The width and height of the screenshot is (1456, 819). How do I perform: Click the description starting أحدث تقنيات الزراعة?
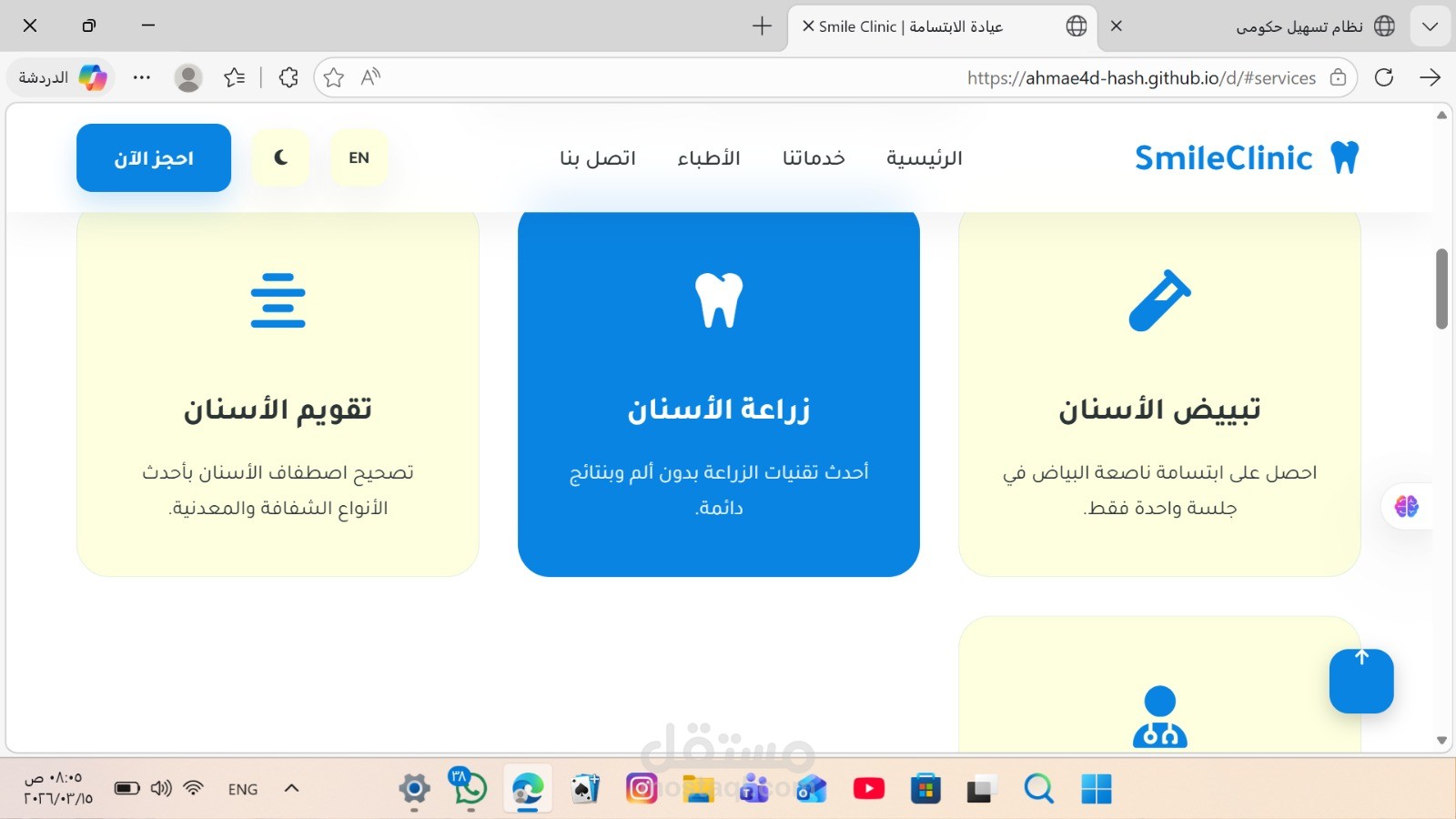pos(719,490)
